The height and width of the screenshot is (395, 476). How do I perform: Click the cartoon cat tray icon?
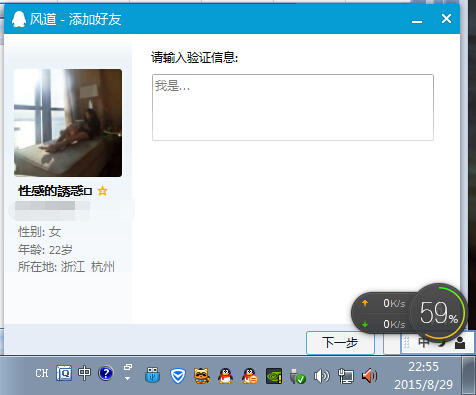pos(202,376)
